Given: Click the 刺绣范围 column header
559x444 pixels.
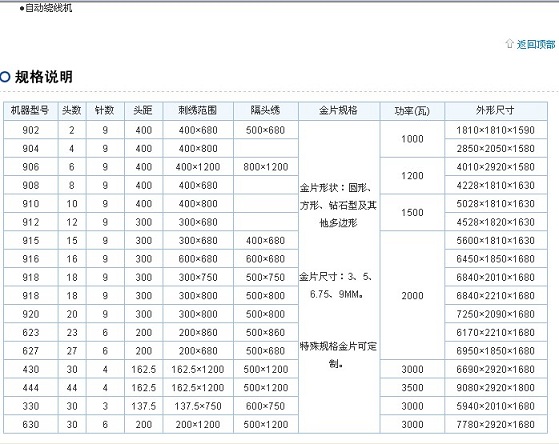Looking at the screenshot, I should pos(198,110).
